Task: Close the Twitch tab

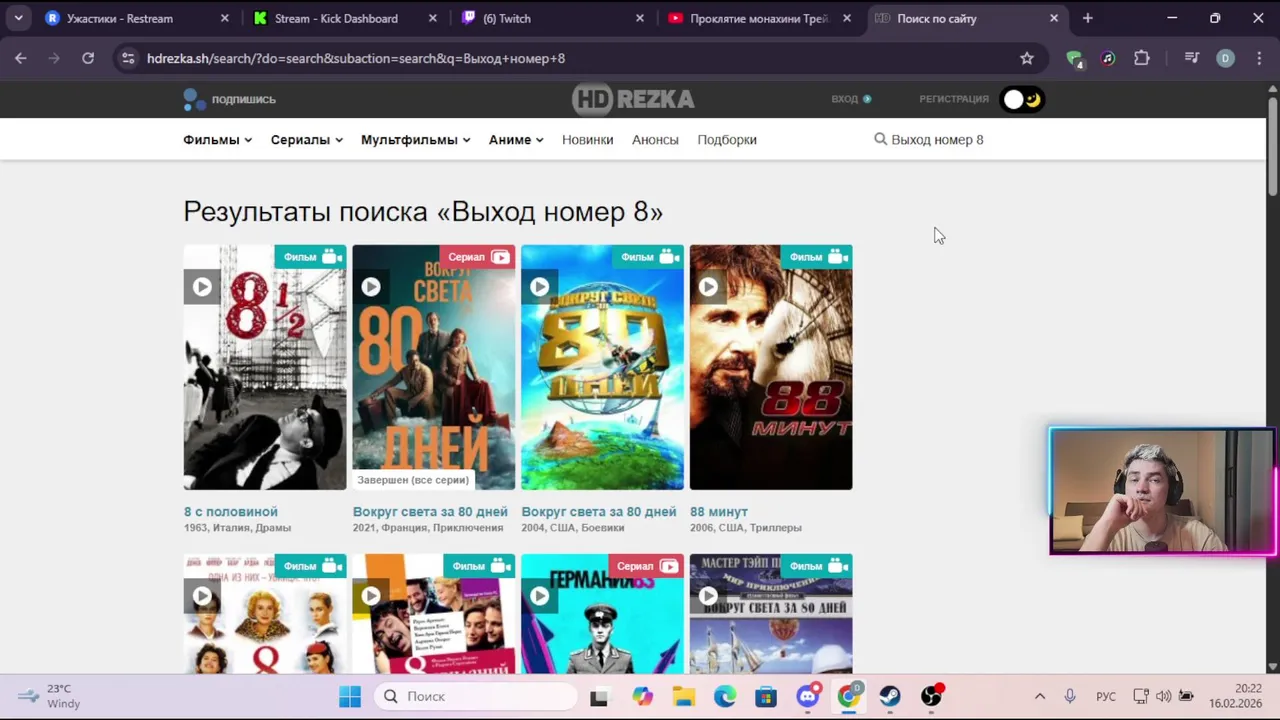Action: [640, 18]
